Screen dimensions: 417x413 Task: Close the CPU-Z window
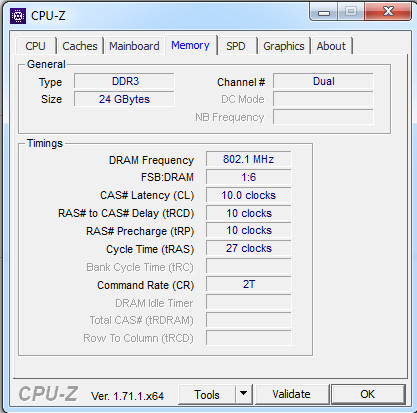[x=388, y=12]
